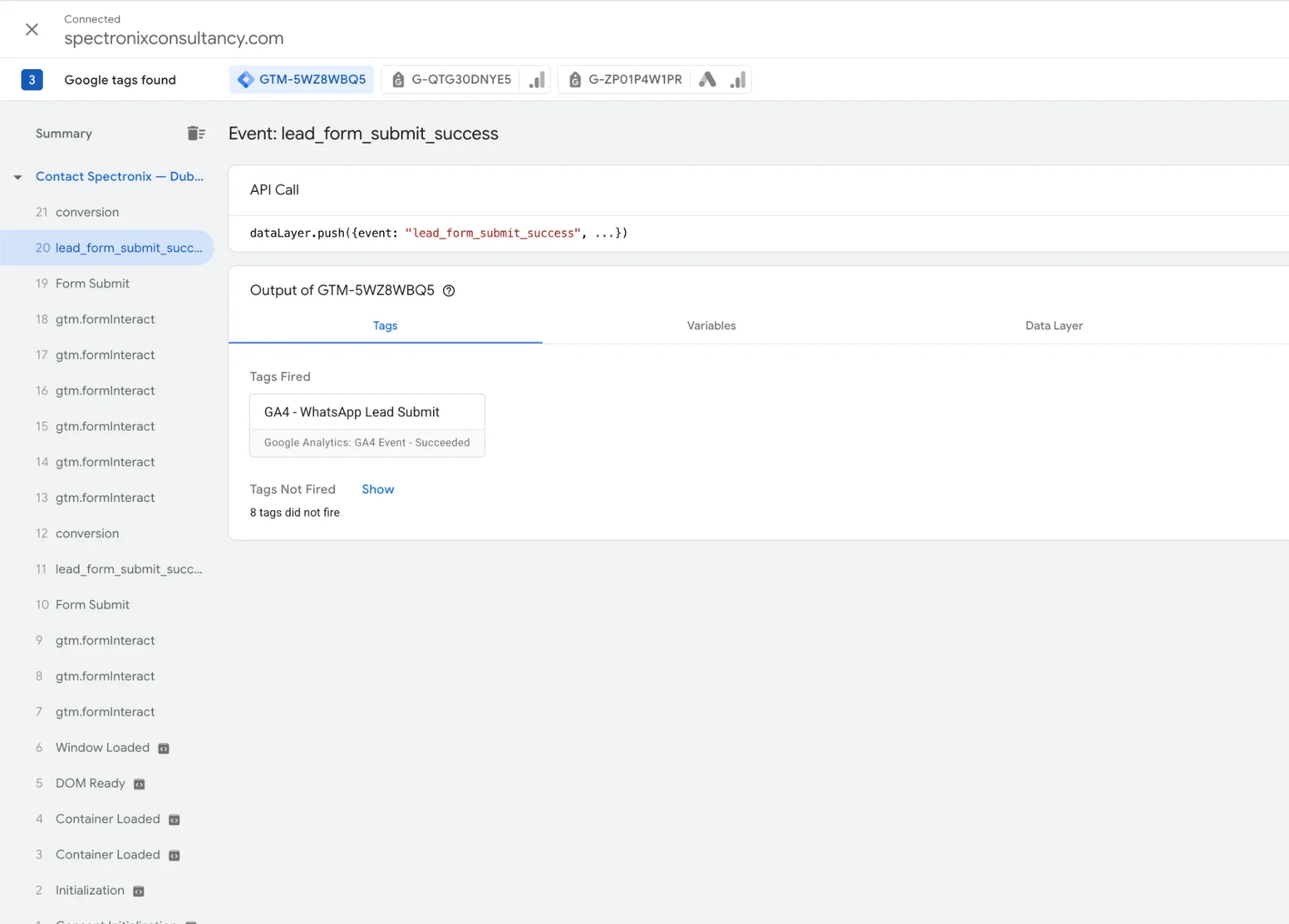Click the clear events icon next to Summary
The width and height of the screenshot is (1289, 924).
195,134
